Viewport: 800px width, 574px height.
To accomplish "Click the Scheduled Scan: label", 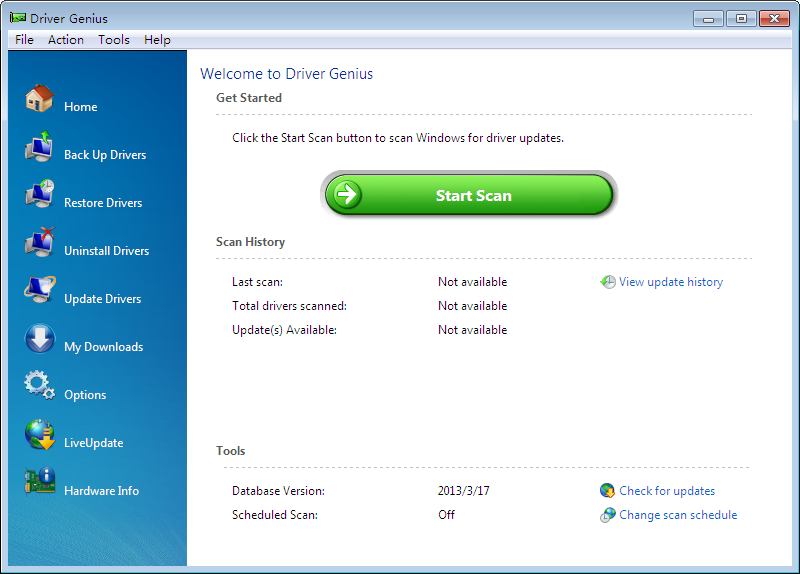I will coord(274,514).
